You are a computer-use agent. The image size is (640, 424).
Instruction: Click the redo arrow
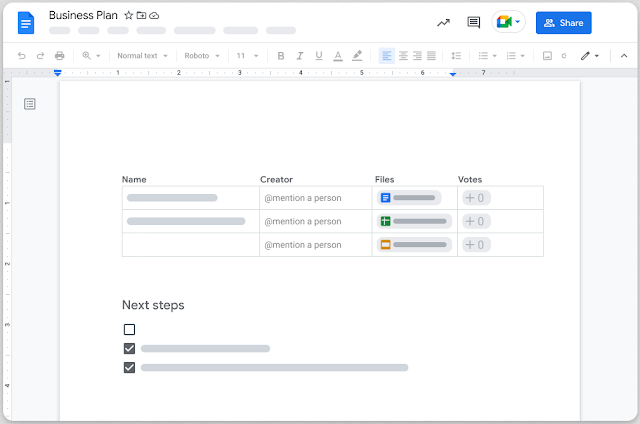point(40,55)
